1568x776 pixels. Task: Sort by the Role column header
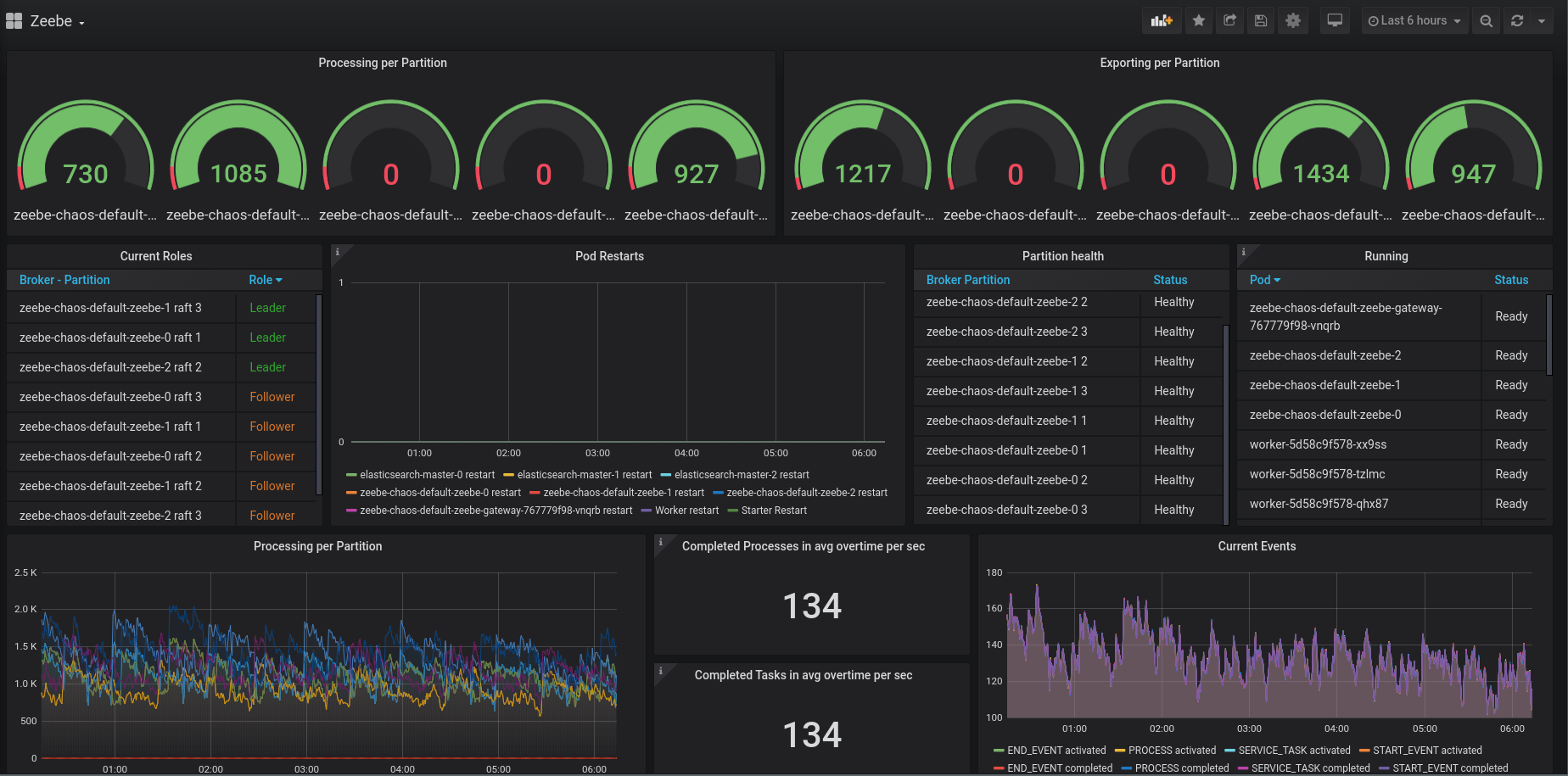coord(266,280)
